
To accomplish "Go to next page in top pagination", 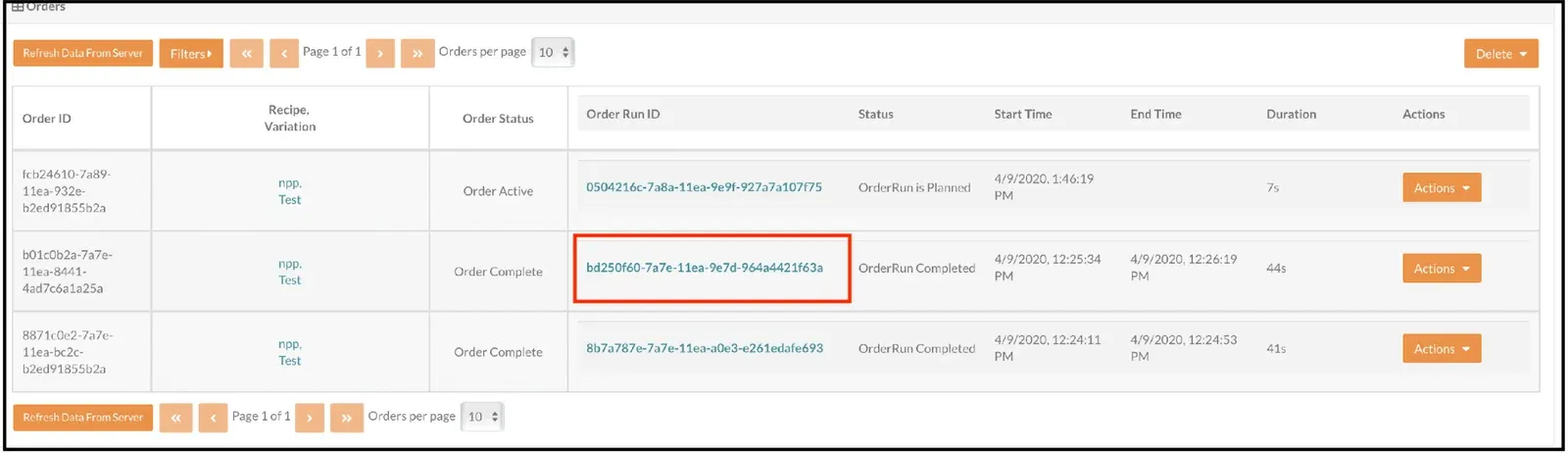I will 380,53.
